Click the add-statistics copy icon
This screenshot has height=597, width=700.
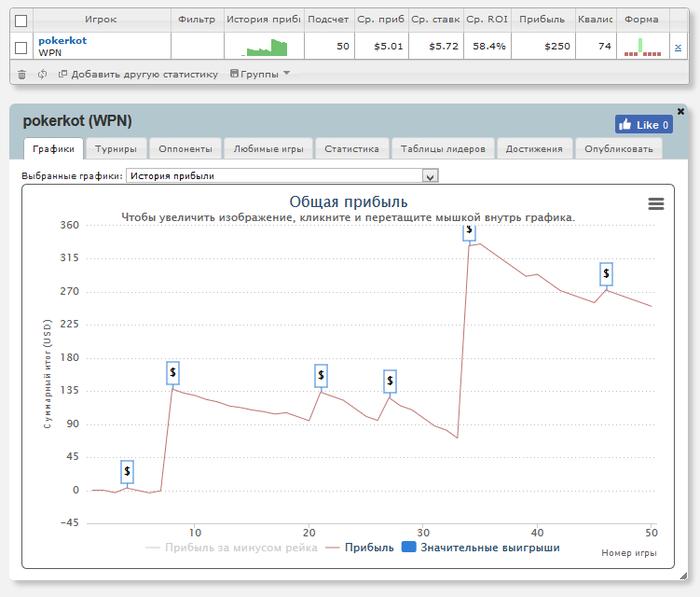pyautogui.click(x=62, y=74)
